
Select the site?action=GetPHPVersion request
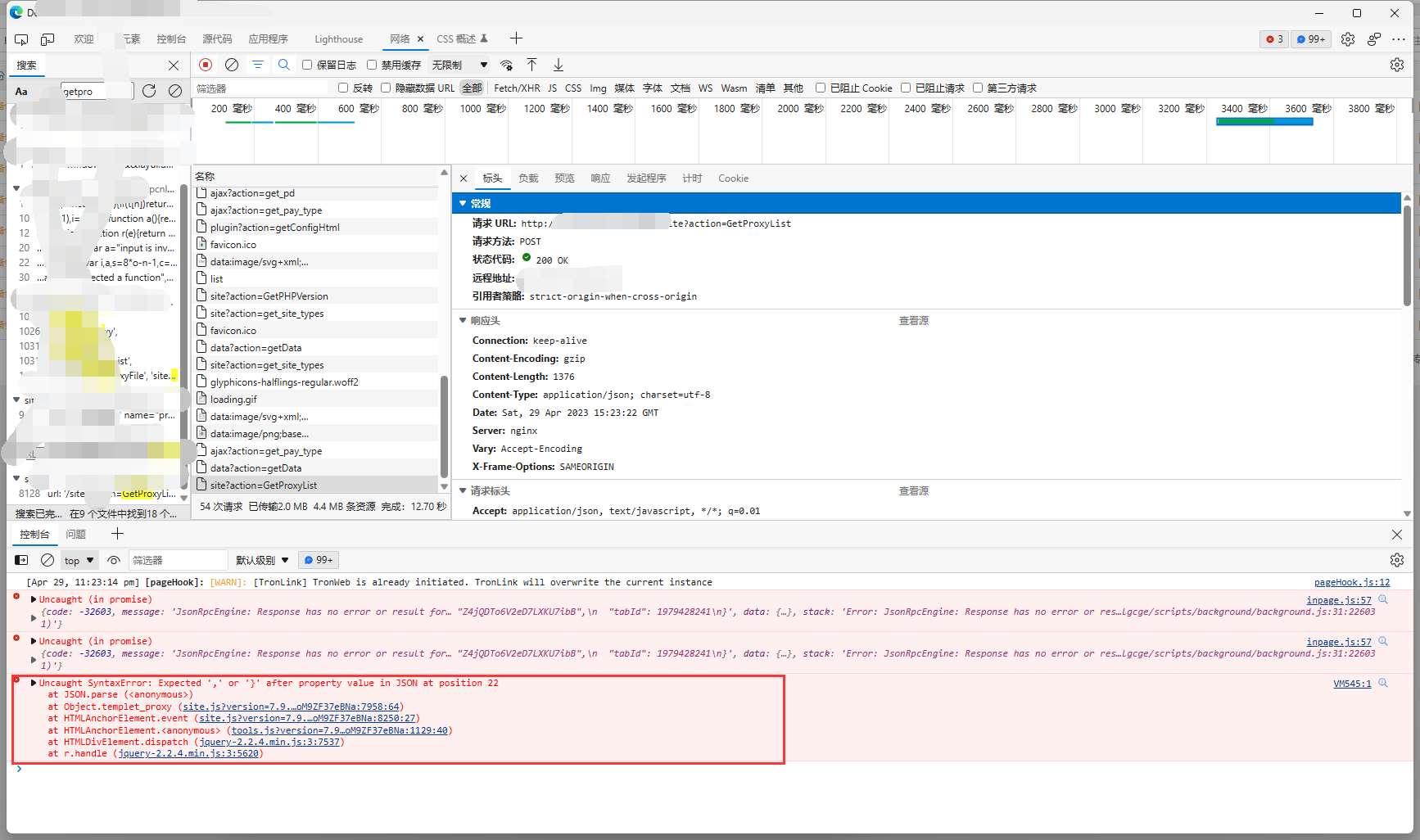(269, 296)
